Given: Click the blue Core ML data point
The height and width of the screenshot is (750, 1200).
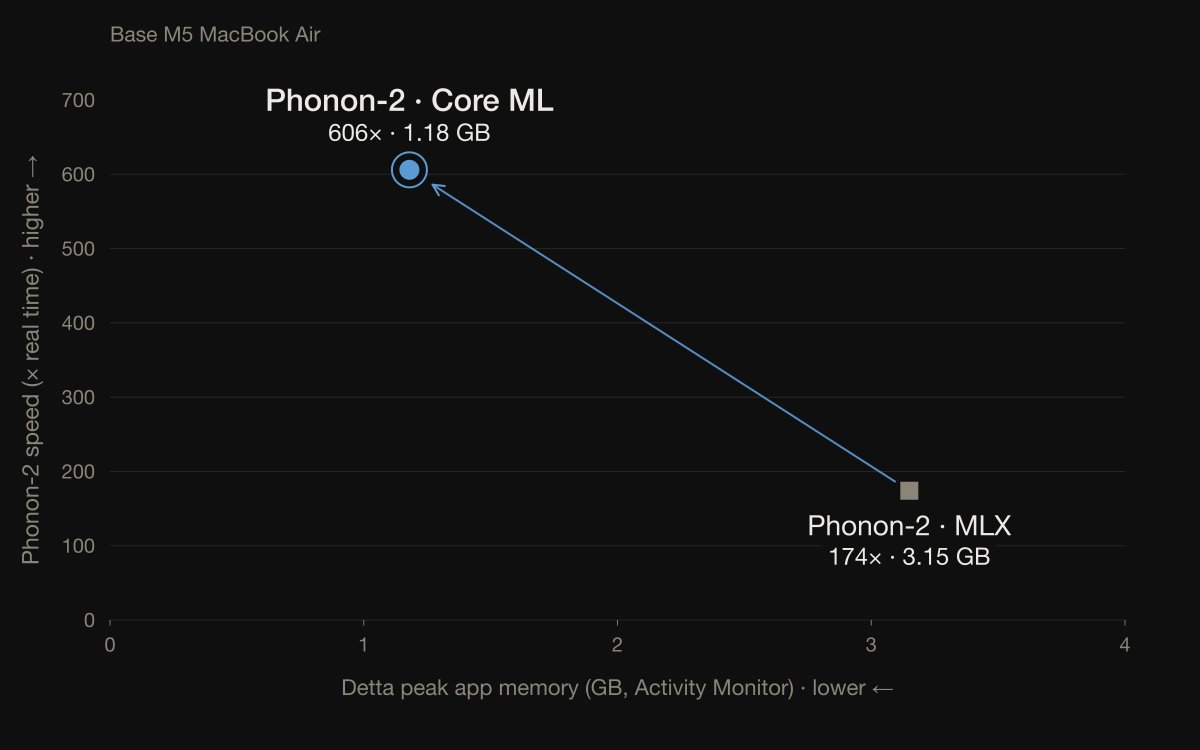Looking at the screenshot, I should (409, 170).
